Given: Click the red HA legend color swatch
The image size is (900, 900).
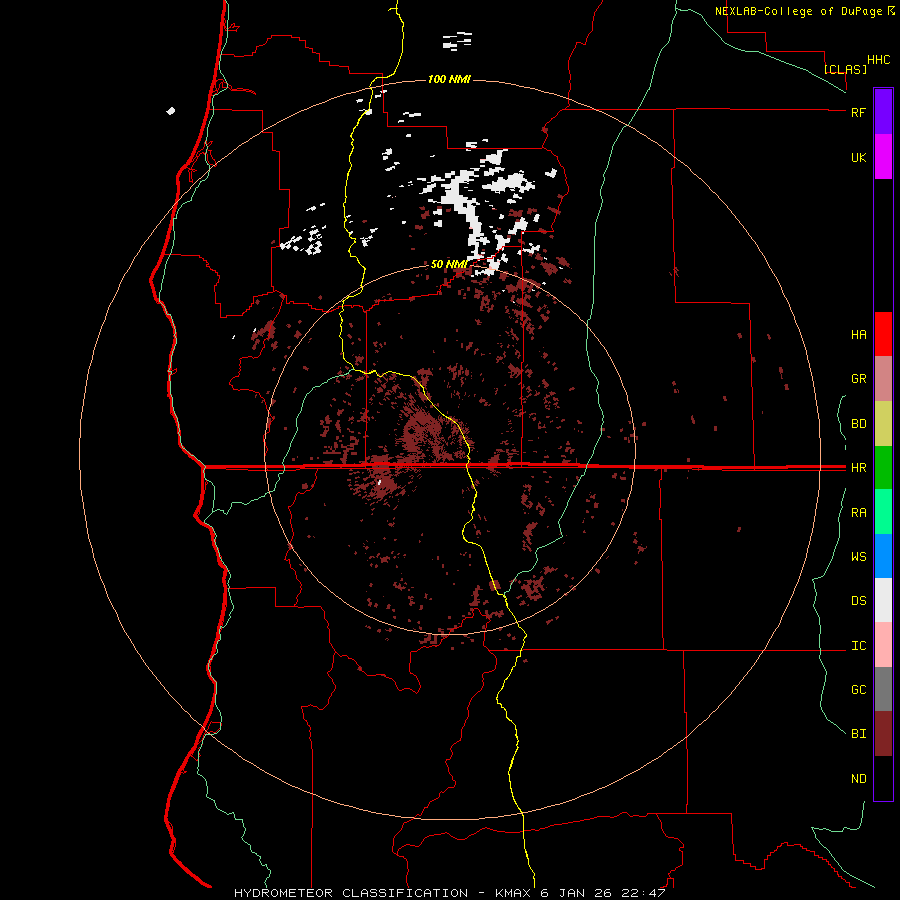Looking at the screenshot, I should coord(883,334).
